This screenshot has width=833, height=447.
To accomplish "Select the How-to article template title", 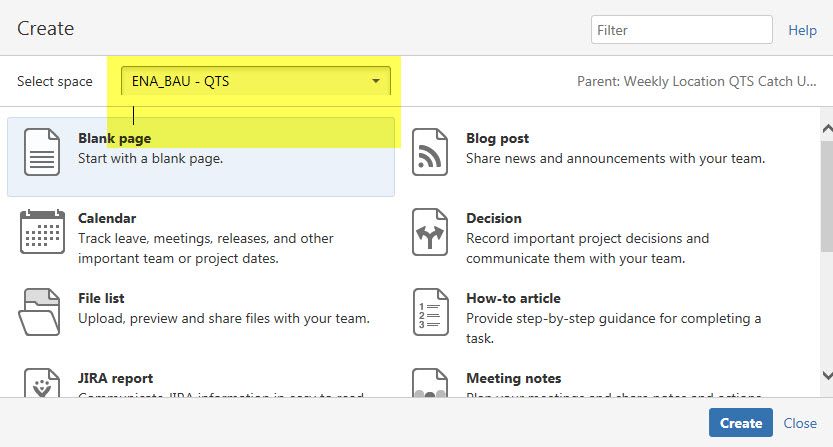I will (513, 298).
